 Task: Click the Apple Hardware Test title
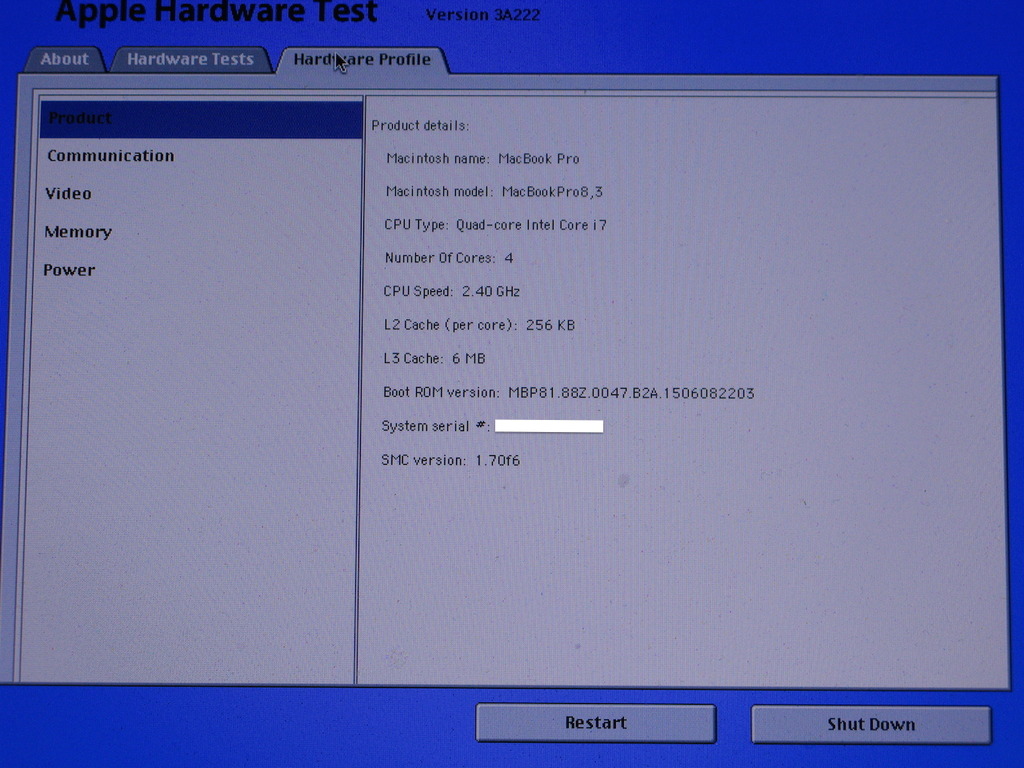click(x=217, y=12)
